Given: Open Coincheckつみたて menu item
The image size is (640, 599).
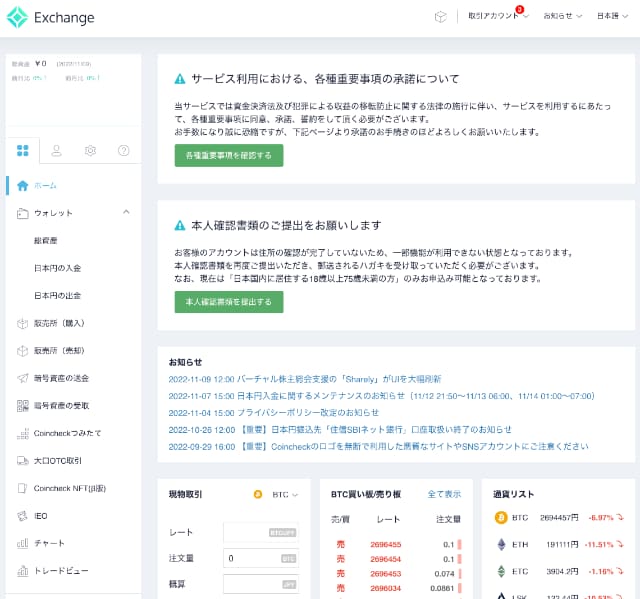Looking at the screenshot, I should (67, 433).
